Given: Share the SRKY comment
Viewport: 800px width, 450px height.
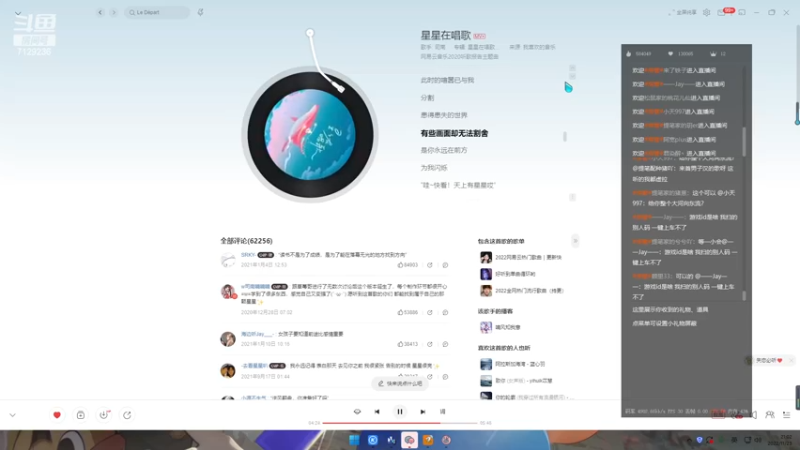Looking at the screenshot, I should [x=430, y=265].
